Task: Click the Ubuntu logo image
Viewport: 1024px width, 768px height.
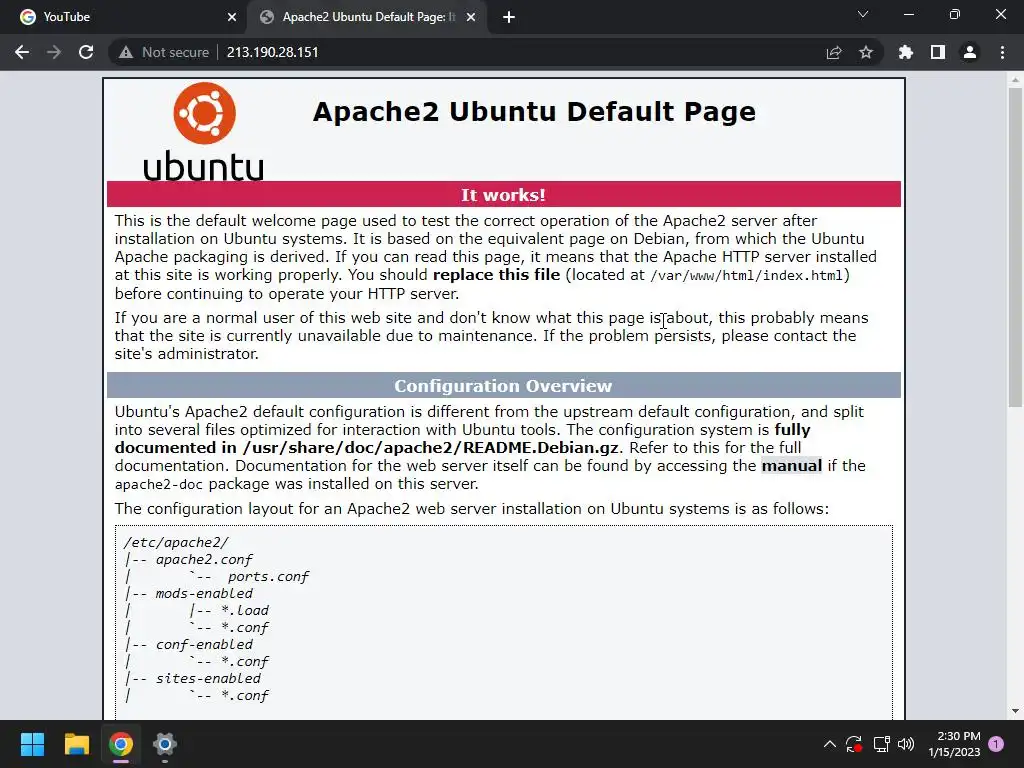Action: [x=204, y=131]
